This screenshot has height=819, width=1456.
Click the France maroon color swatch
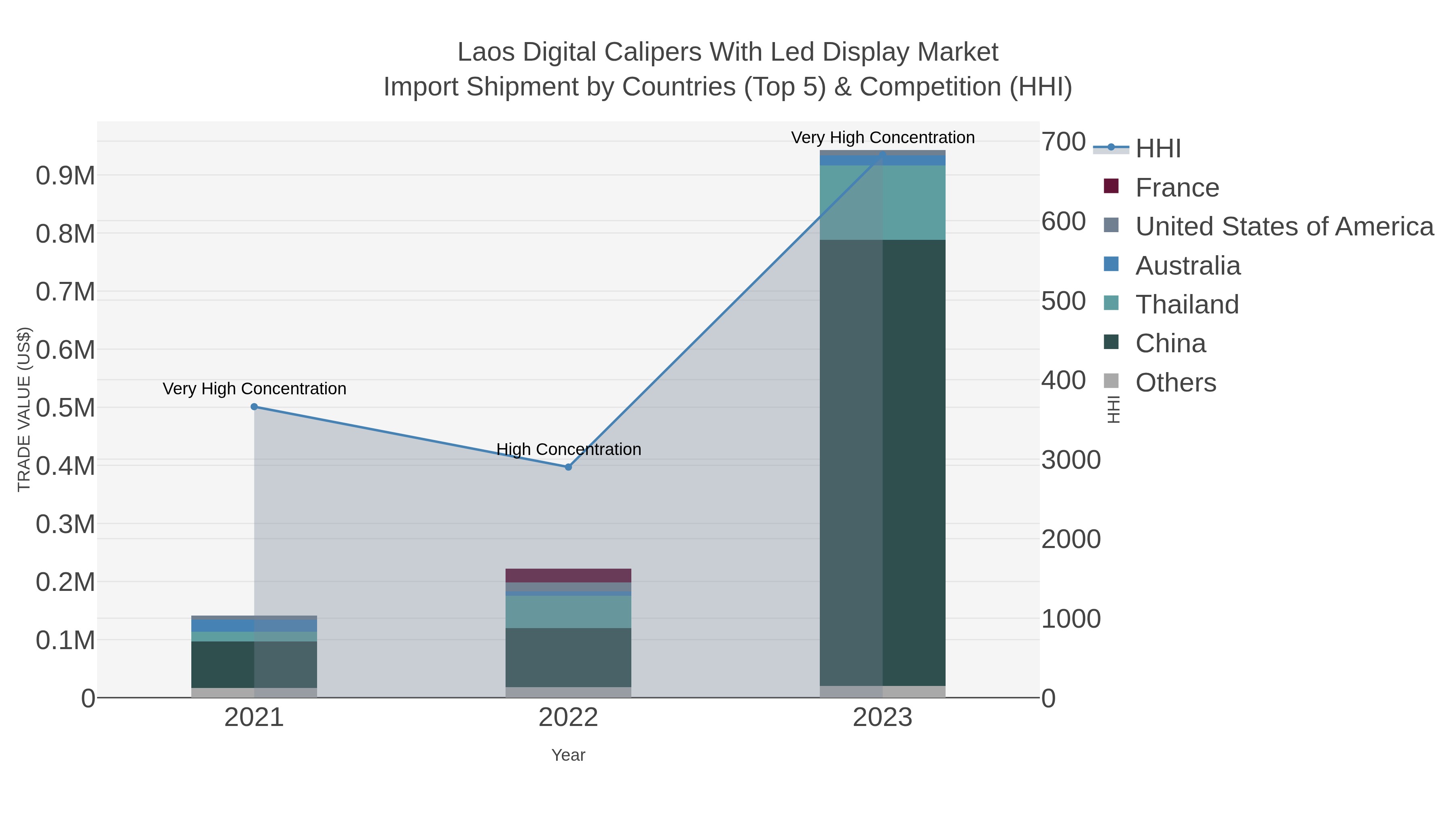pos(1111,186)
